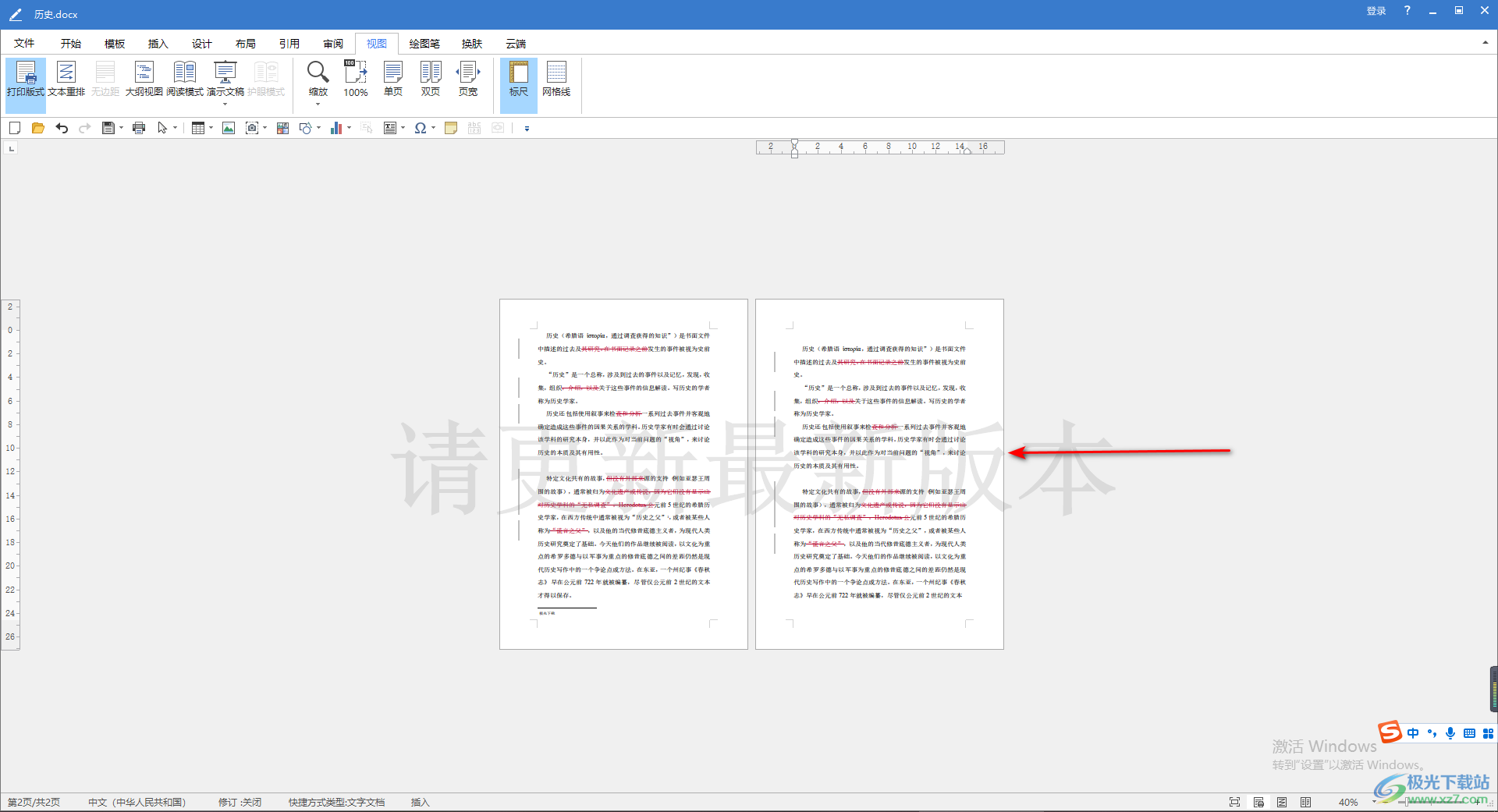Click the save floppy disk icon
Screen dimensions: 1498x812
(108, 128)
